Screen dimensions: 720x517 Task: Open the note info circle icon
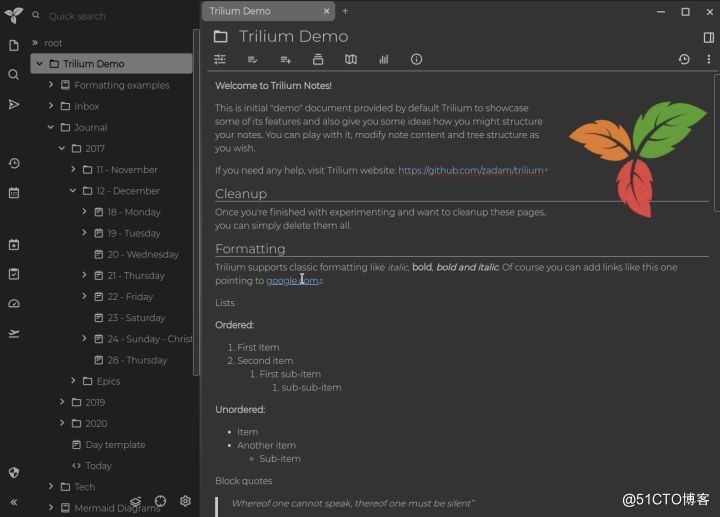(416, 59)
